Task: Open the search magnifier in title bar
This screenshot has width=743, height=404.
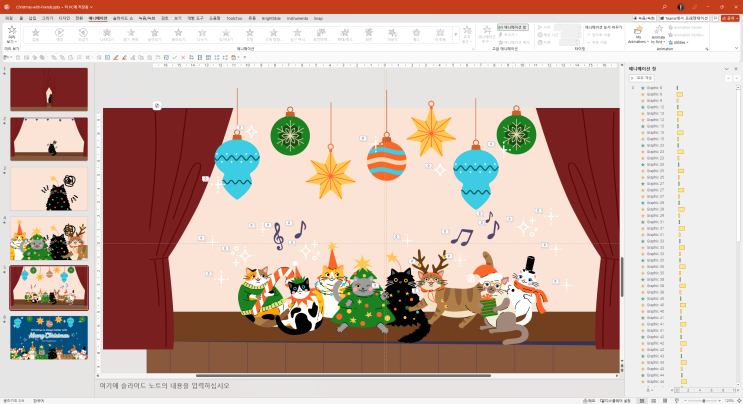Action: (664, 7)
